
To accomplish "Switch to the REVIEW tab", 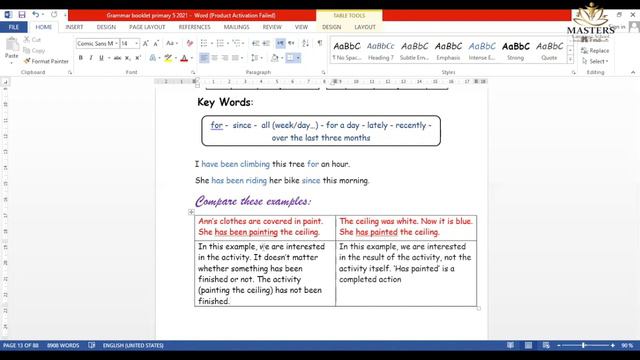I will point(272,27).
